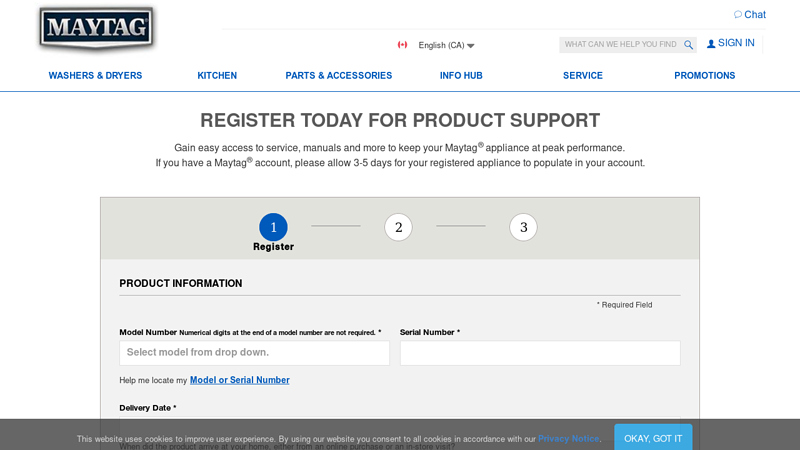Dismiss cookies with OKAY, GOT IT
This screenshot has width=800, height=450.
pos(653,438)
